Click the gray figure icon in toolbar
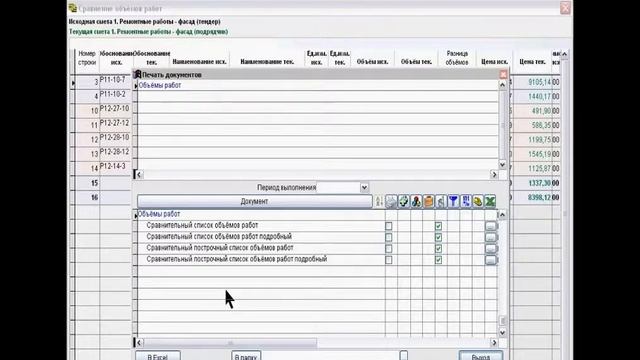 441,201
